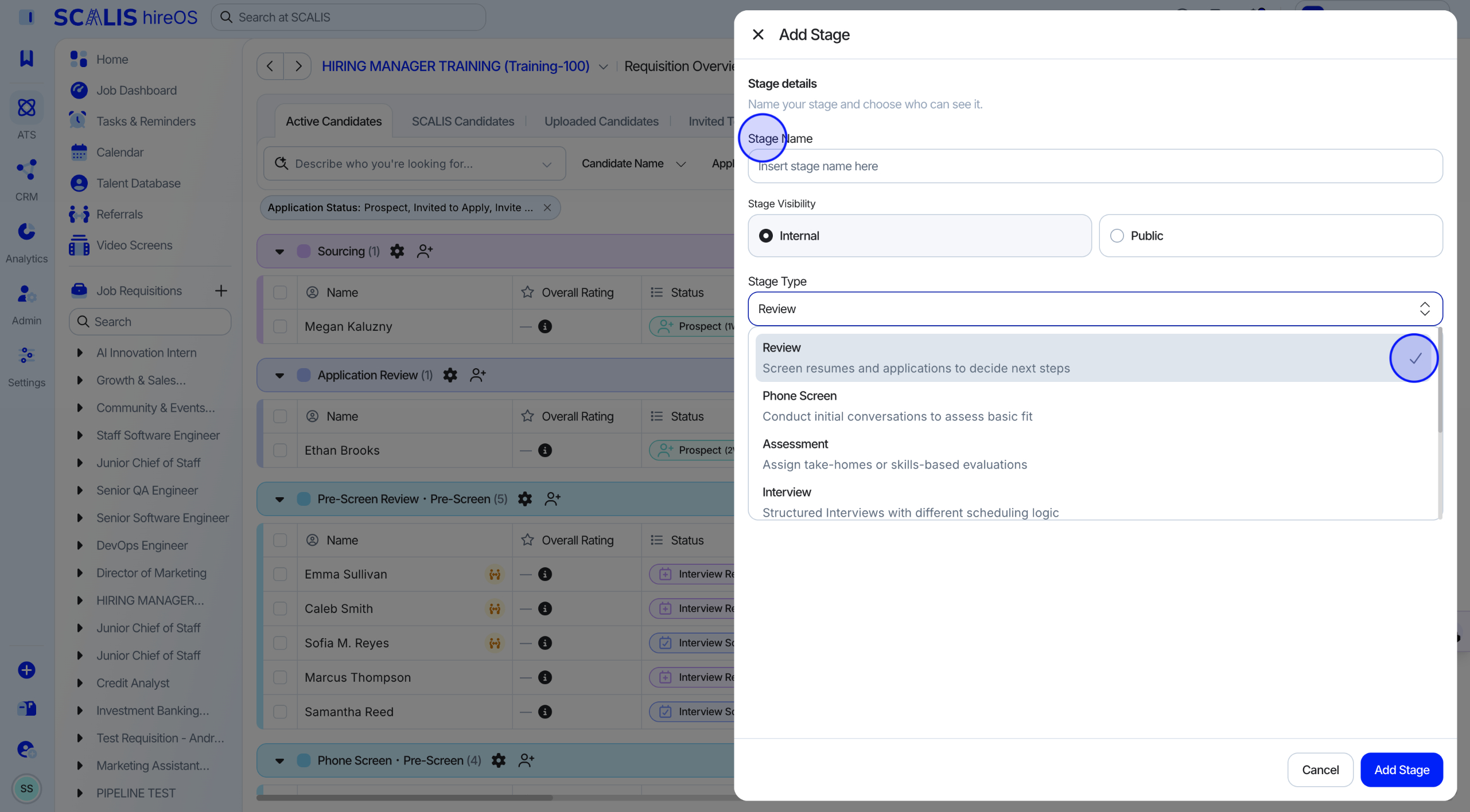Go to previous requisition arrow
This screenshot has width=1470, height=812.
coord(270,67)
